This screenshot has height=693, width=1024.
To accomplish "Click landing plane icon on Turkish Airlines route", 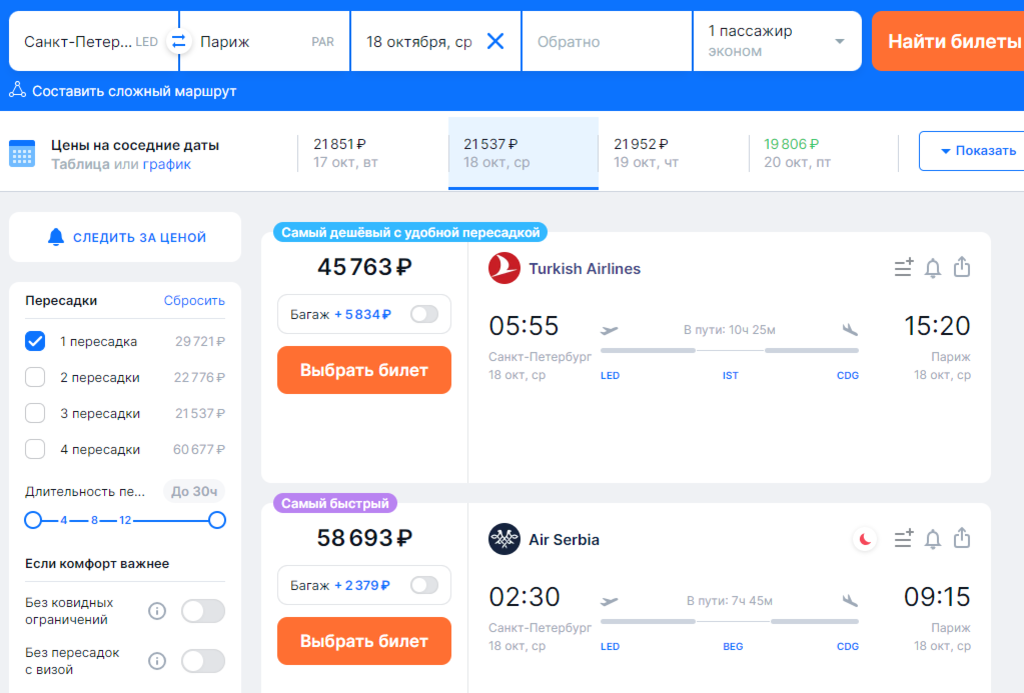I will point(850,329).
